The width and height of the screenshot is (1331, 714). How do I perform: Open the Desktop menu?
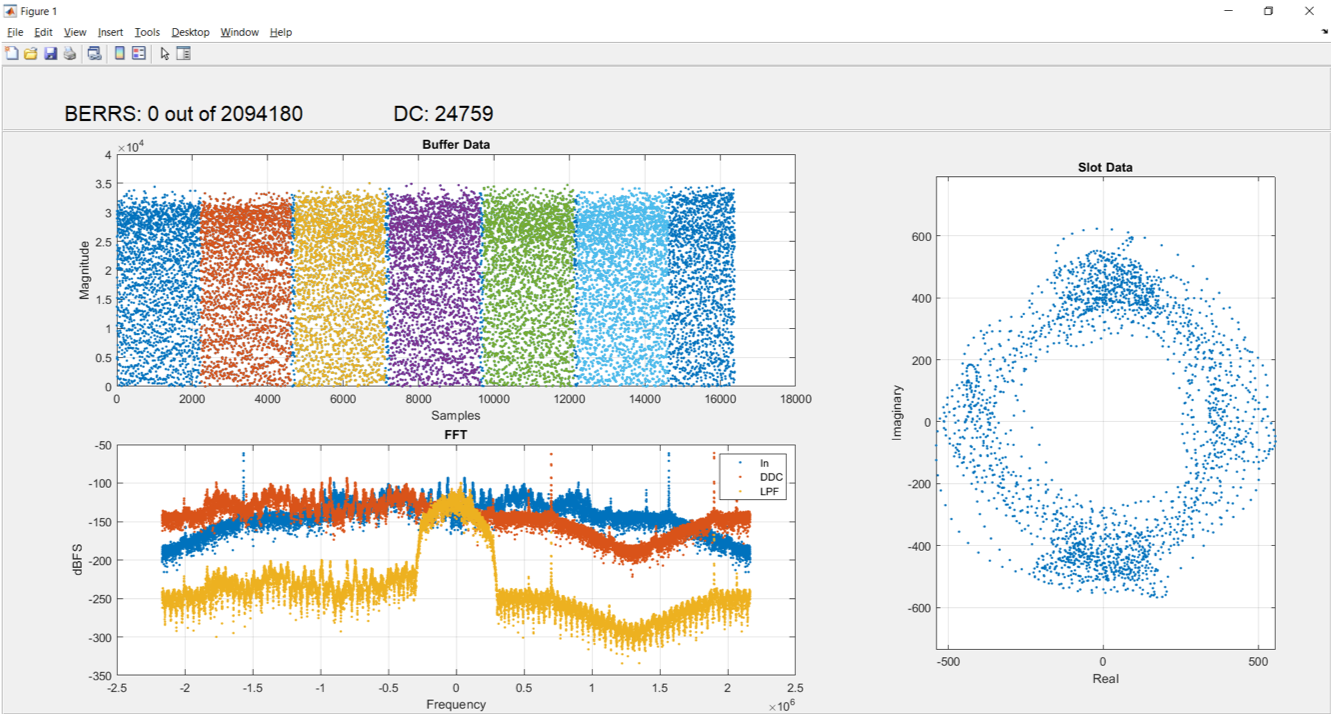tap(190, 32)
